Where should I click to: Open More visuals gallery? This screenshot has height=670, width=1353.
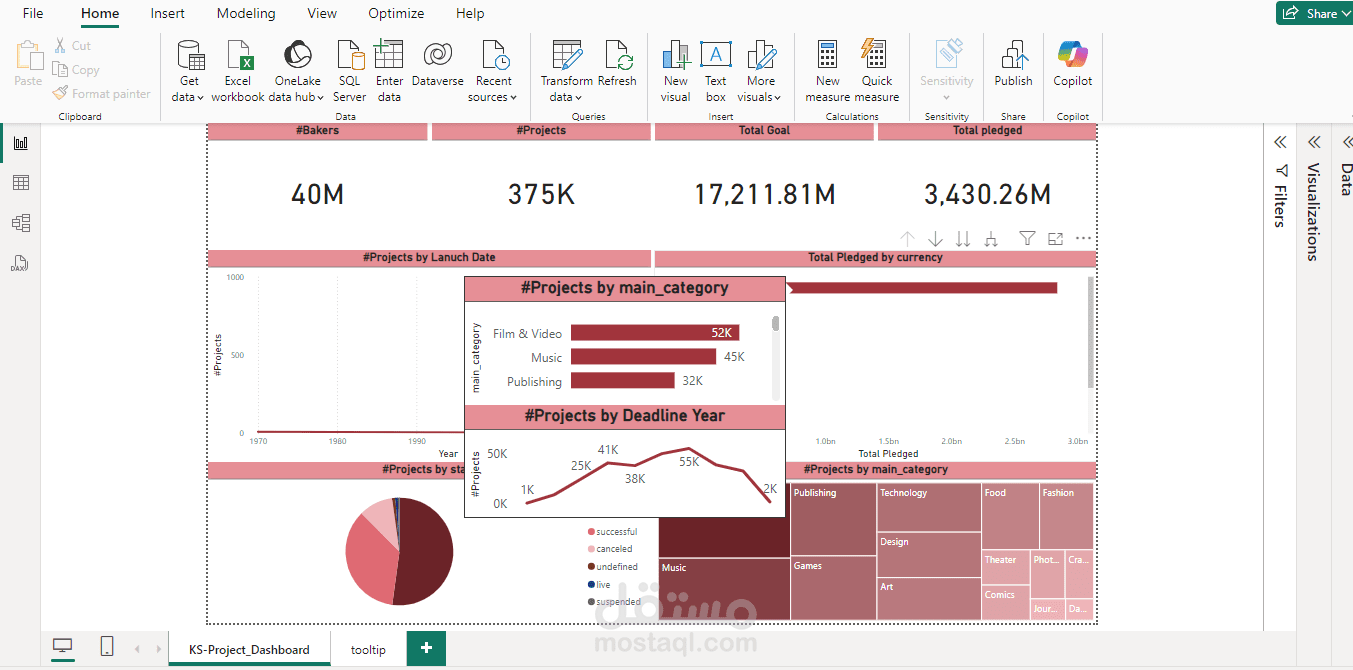(x=760, y=71)
